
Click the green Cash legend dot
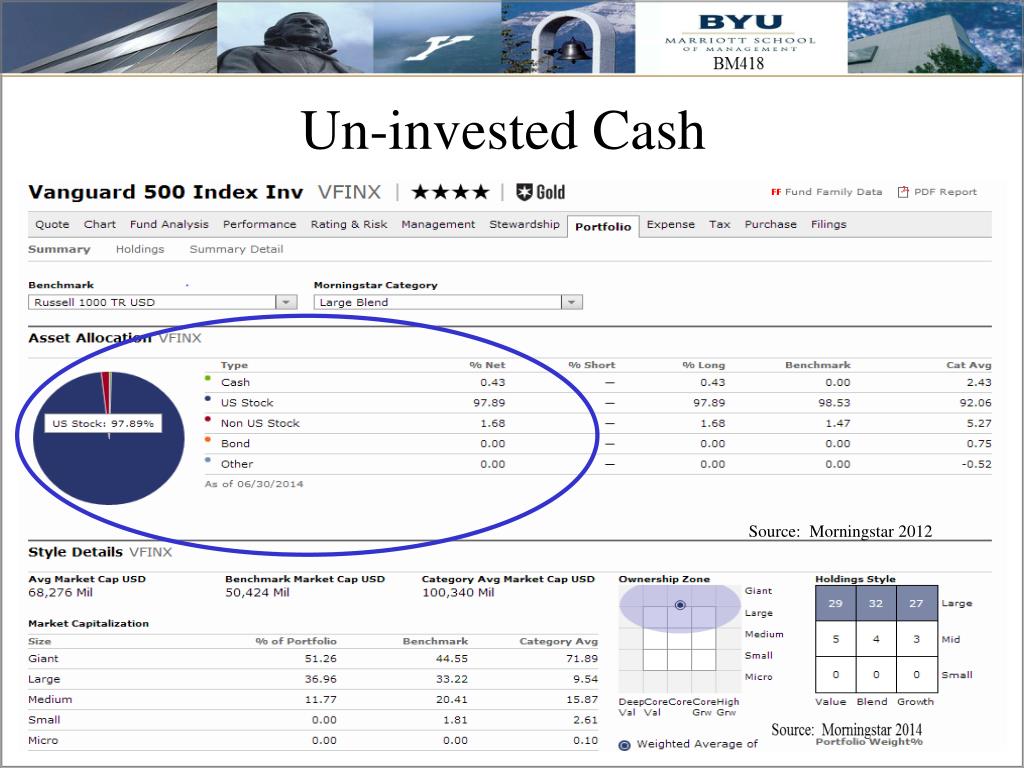point(208,378)
